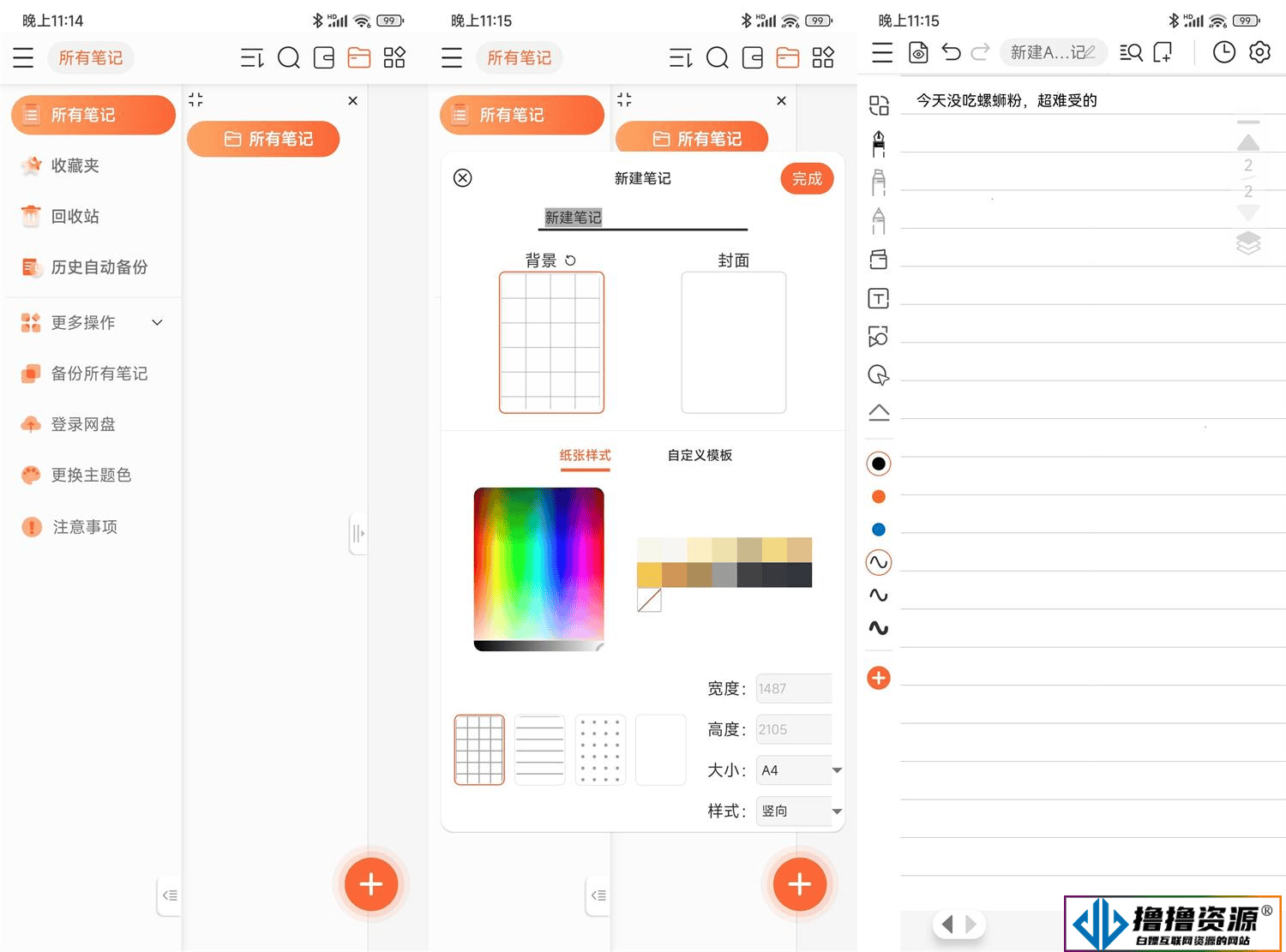Click the 宽度 width field 1487
The width and height of the screenshot is (1286, 952).
point(793,688)
